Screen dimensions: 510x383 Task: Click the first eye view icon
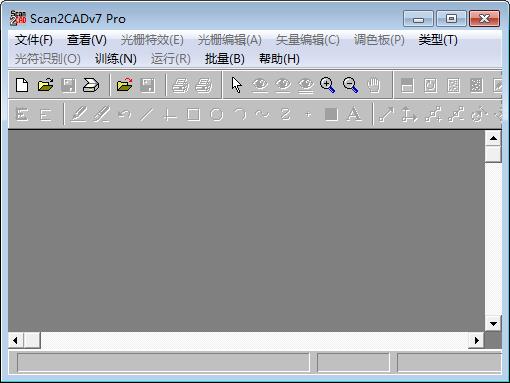260,85
